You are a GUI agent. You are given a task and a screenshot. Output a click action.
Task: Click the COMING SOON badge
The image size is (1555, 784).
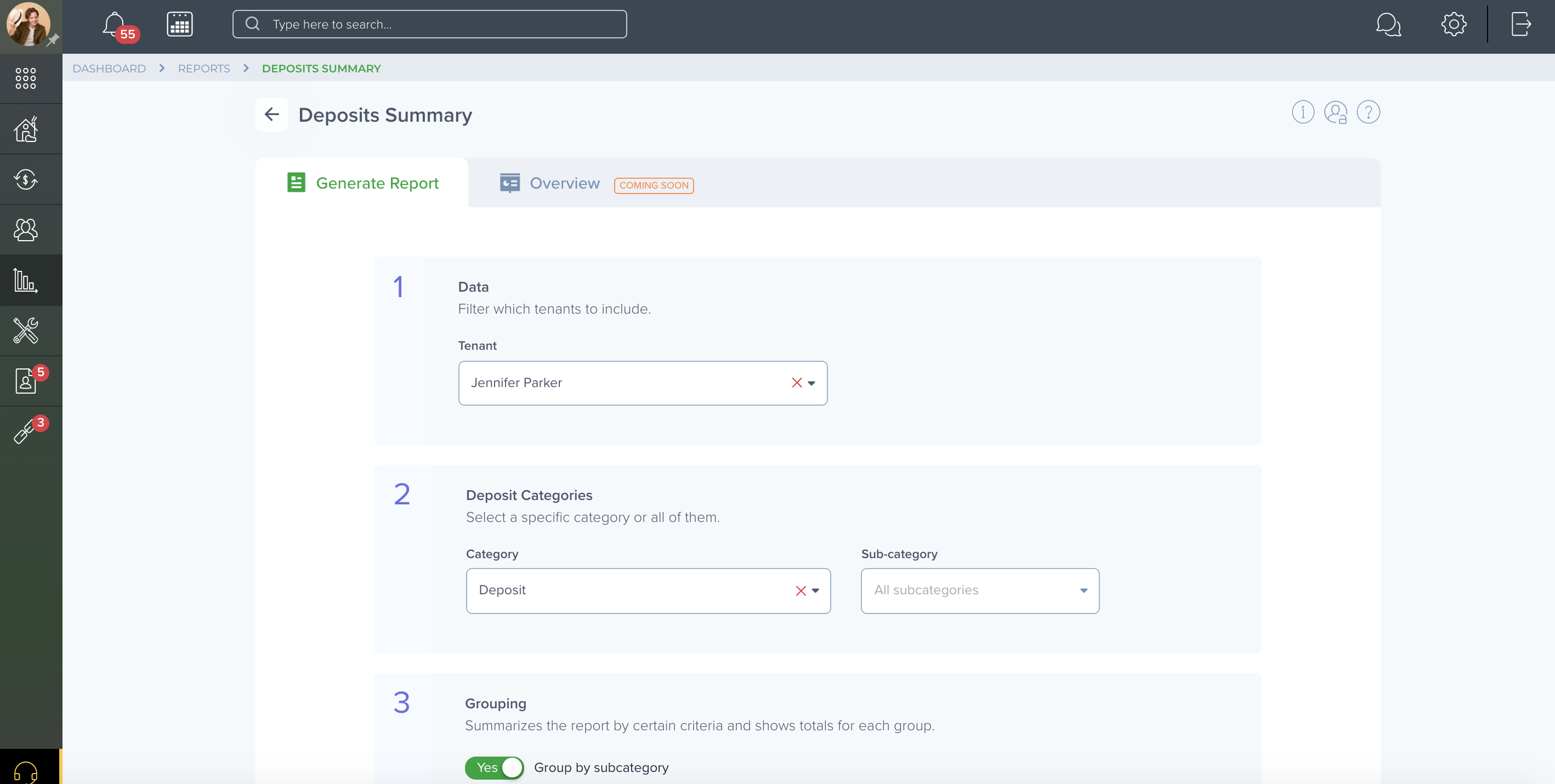654,185
